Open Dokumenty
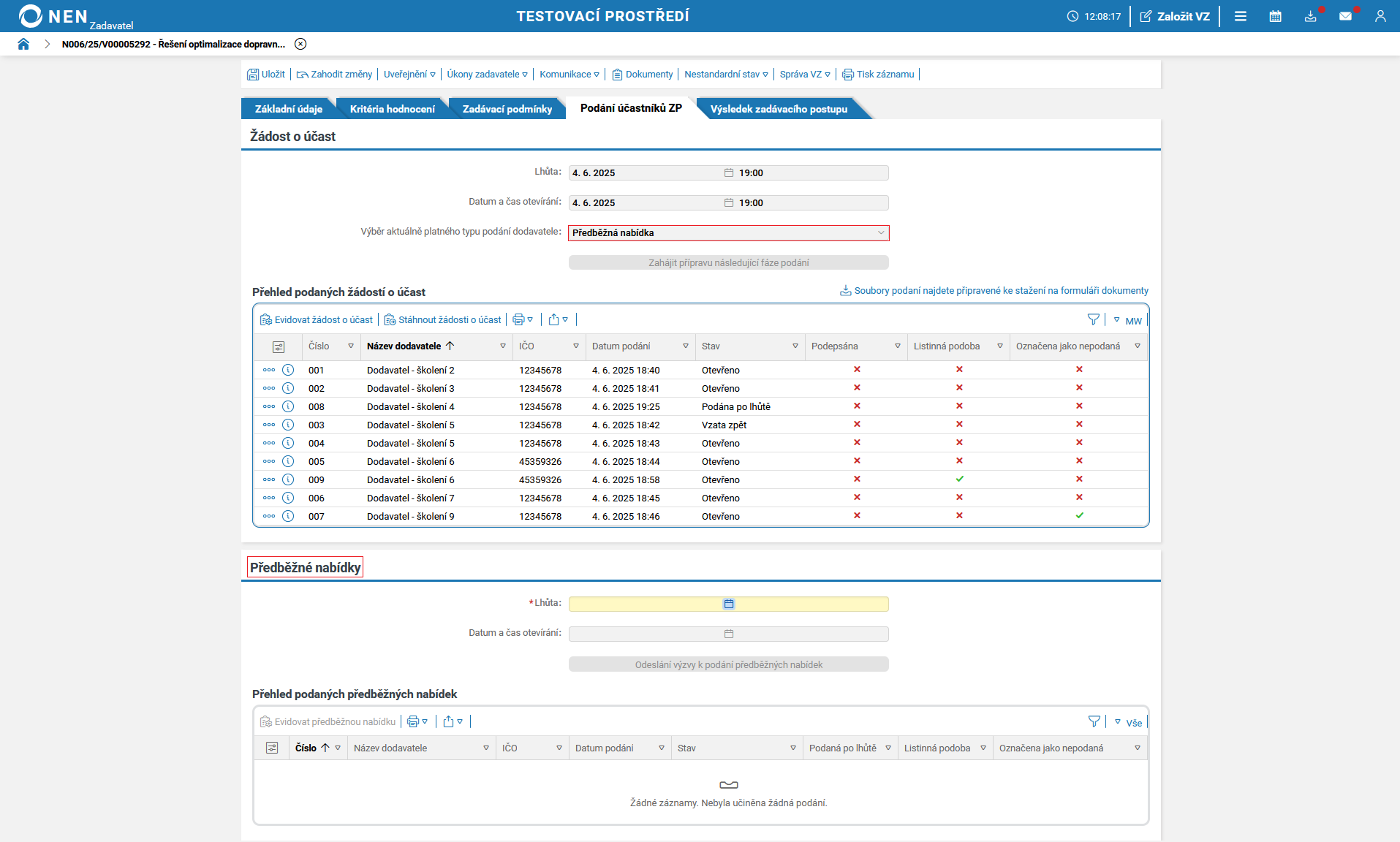The image size is (1400, 842). point(643,75)
